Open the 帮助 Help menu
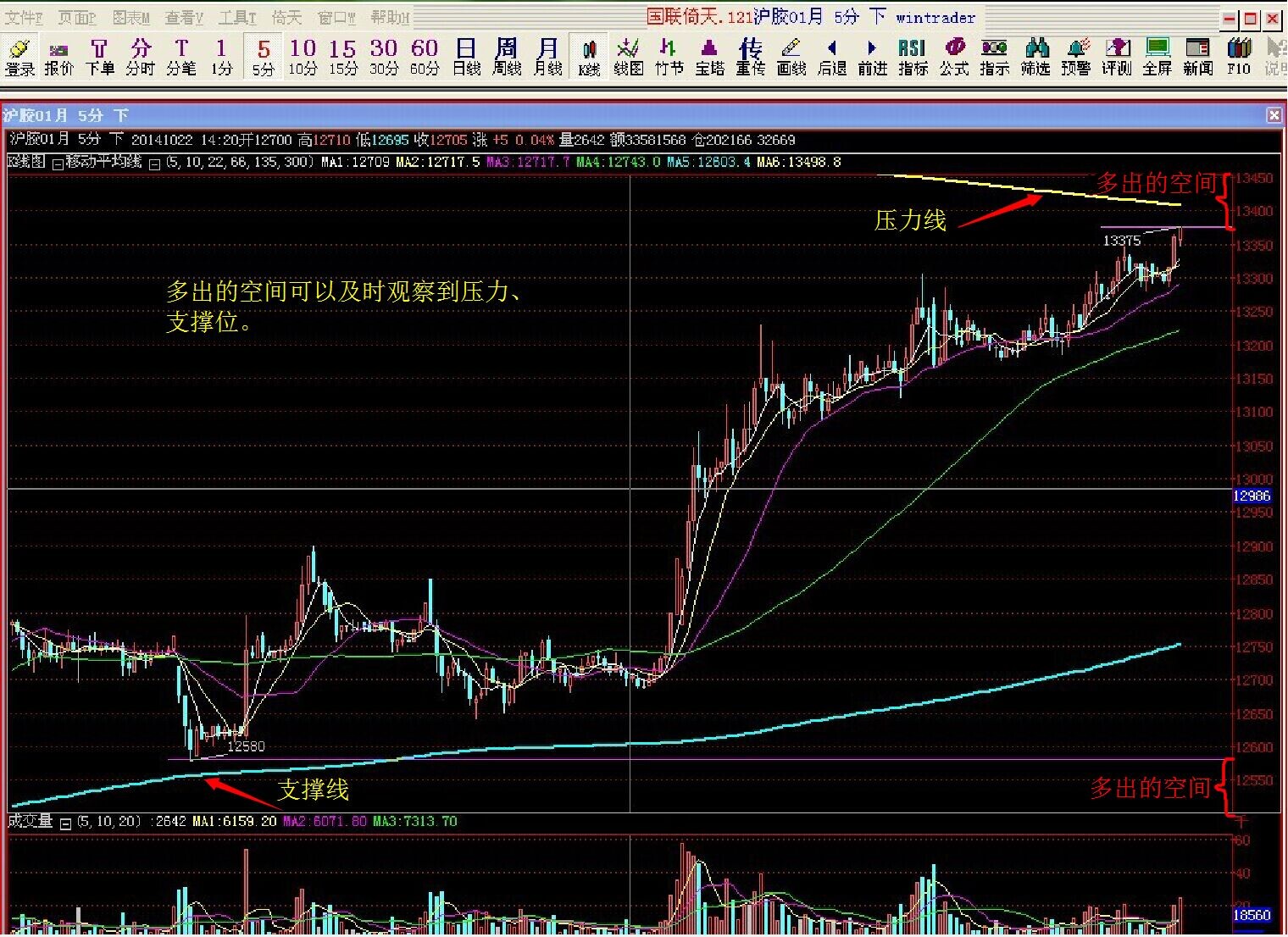1288x937 pixels. click(390, 17)
